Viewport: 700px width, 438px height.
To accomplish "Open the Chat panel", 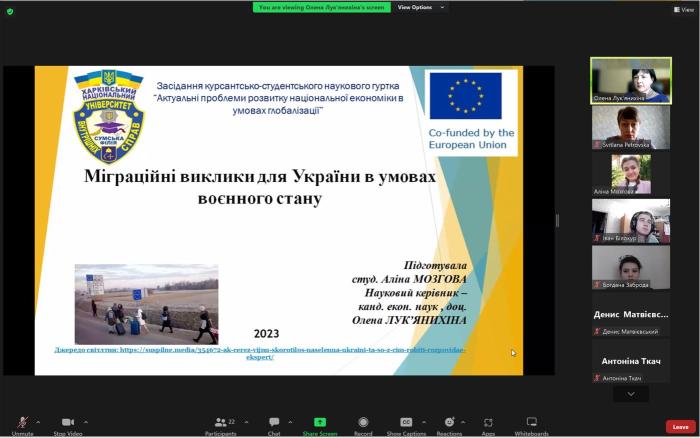I will point(273,424).
